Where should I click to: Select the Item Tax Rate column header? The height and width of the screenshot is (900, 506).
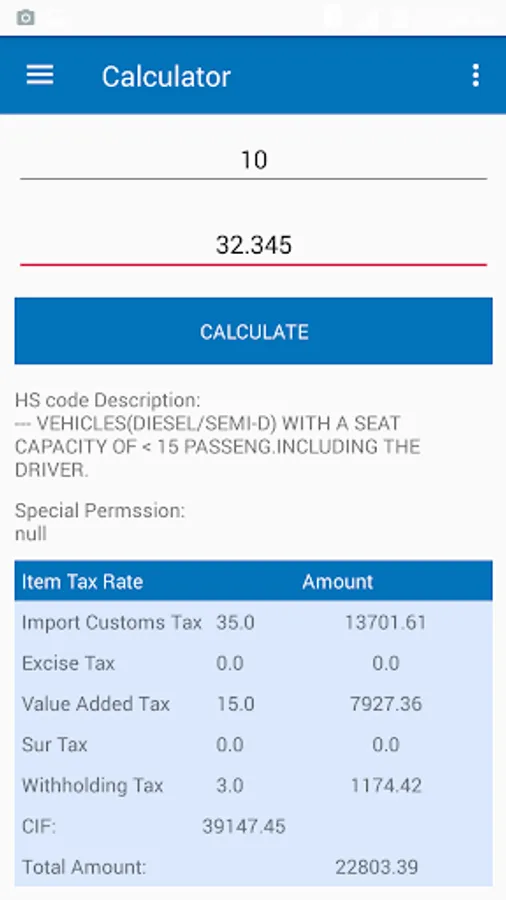[x=82, y=581]
